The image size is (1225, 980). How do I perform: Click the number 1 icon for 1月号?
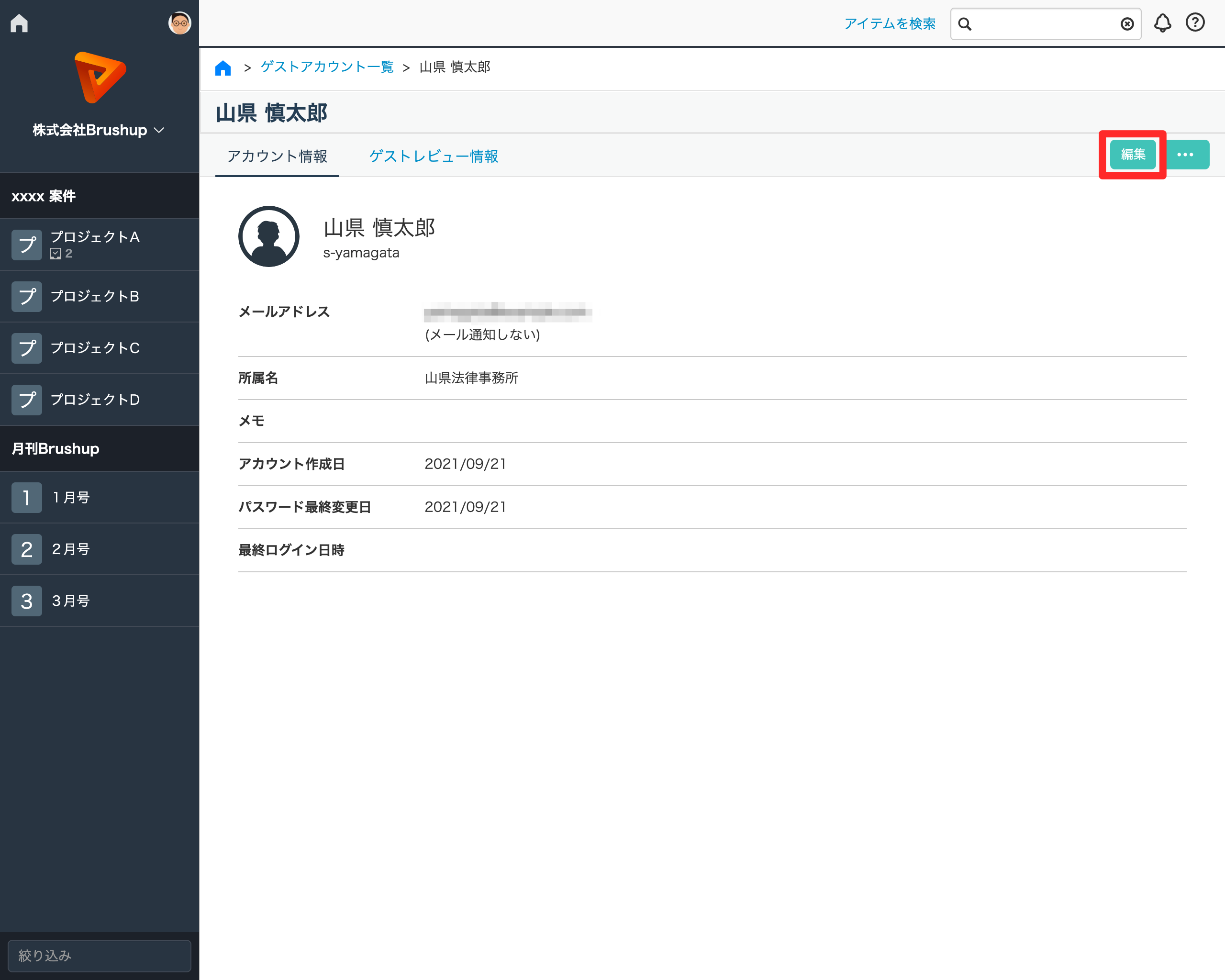(x=27, y=498)
